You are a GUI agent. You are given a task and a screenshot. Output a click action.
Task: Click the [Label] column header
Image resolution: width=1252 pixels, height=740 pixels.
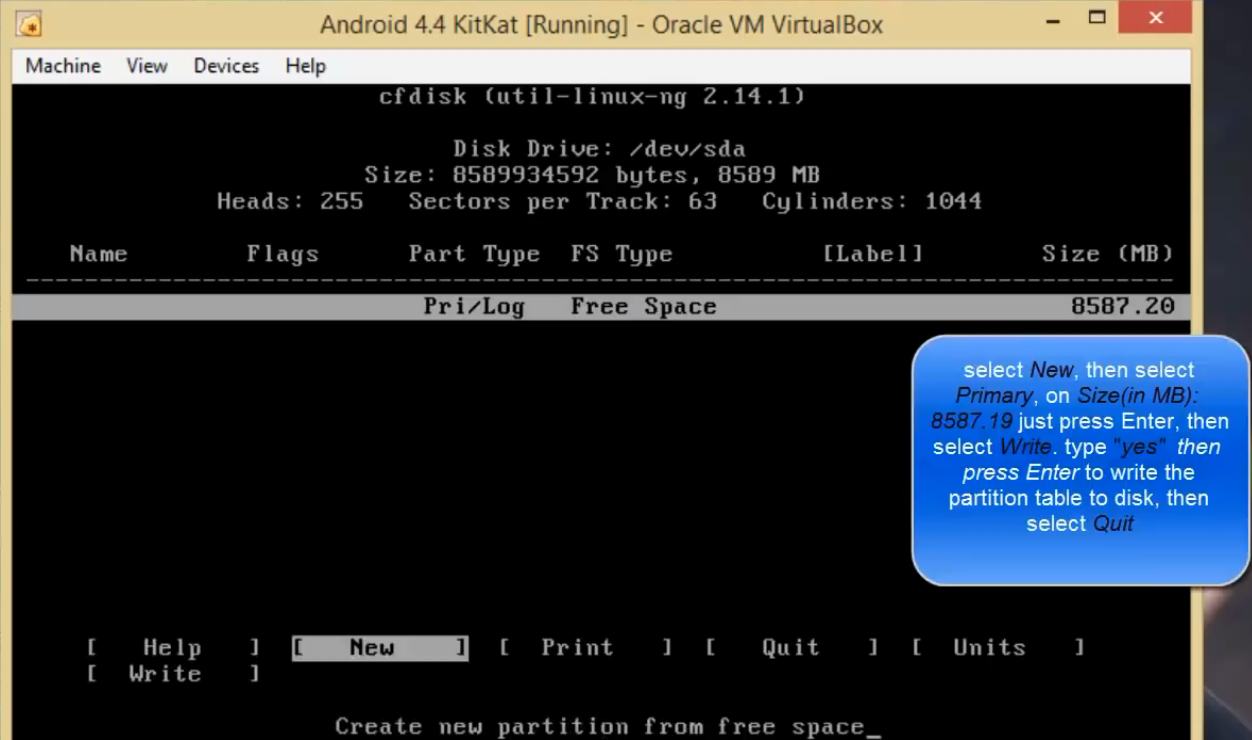tap(873, 254)
